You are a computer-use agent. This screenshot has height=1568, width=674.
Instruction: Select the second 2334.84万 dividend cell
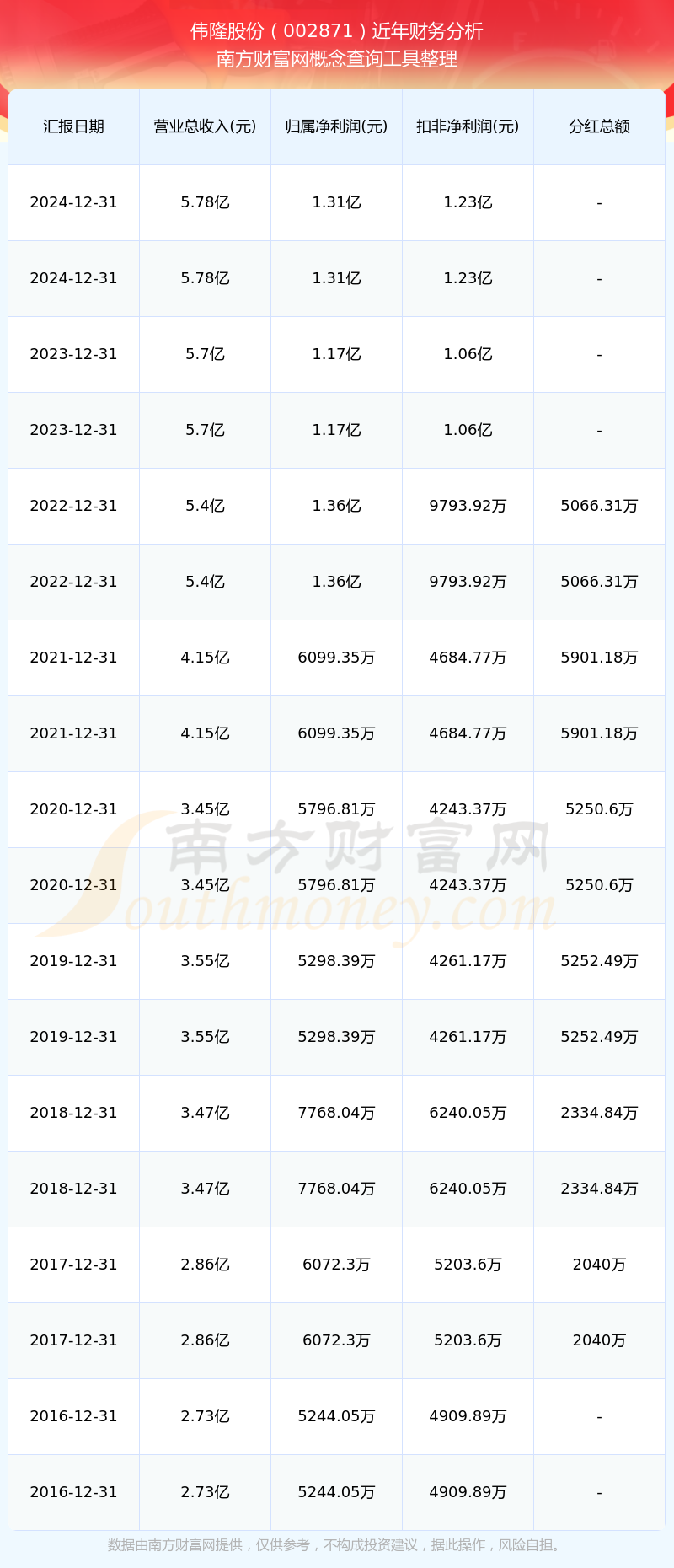(599, 1189)
